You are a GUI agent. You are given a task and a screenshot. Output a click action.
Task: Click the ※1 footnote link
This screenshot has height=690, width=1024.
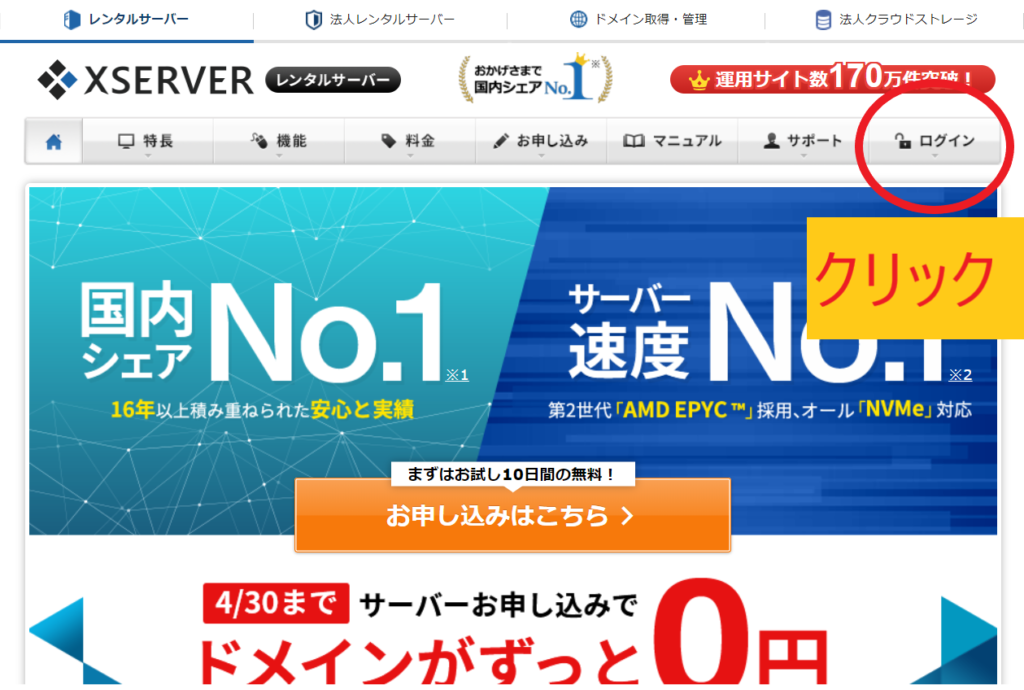click(x=457, y=375)
